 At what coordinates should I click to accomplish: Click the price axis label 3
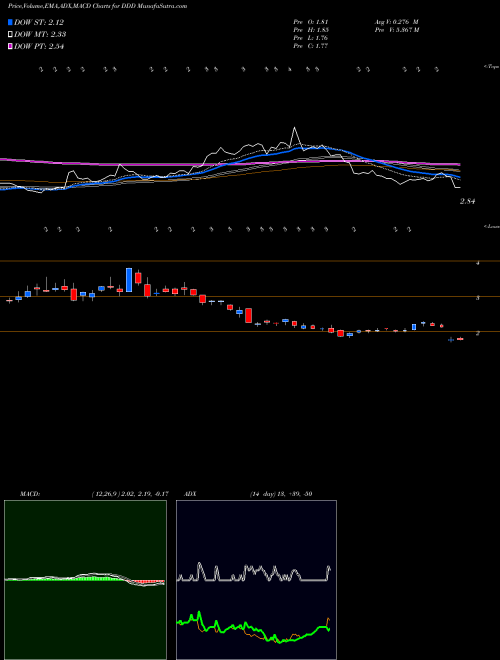pyautogui.click(x=477, y=298)
